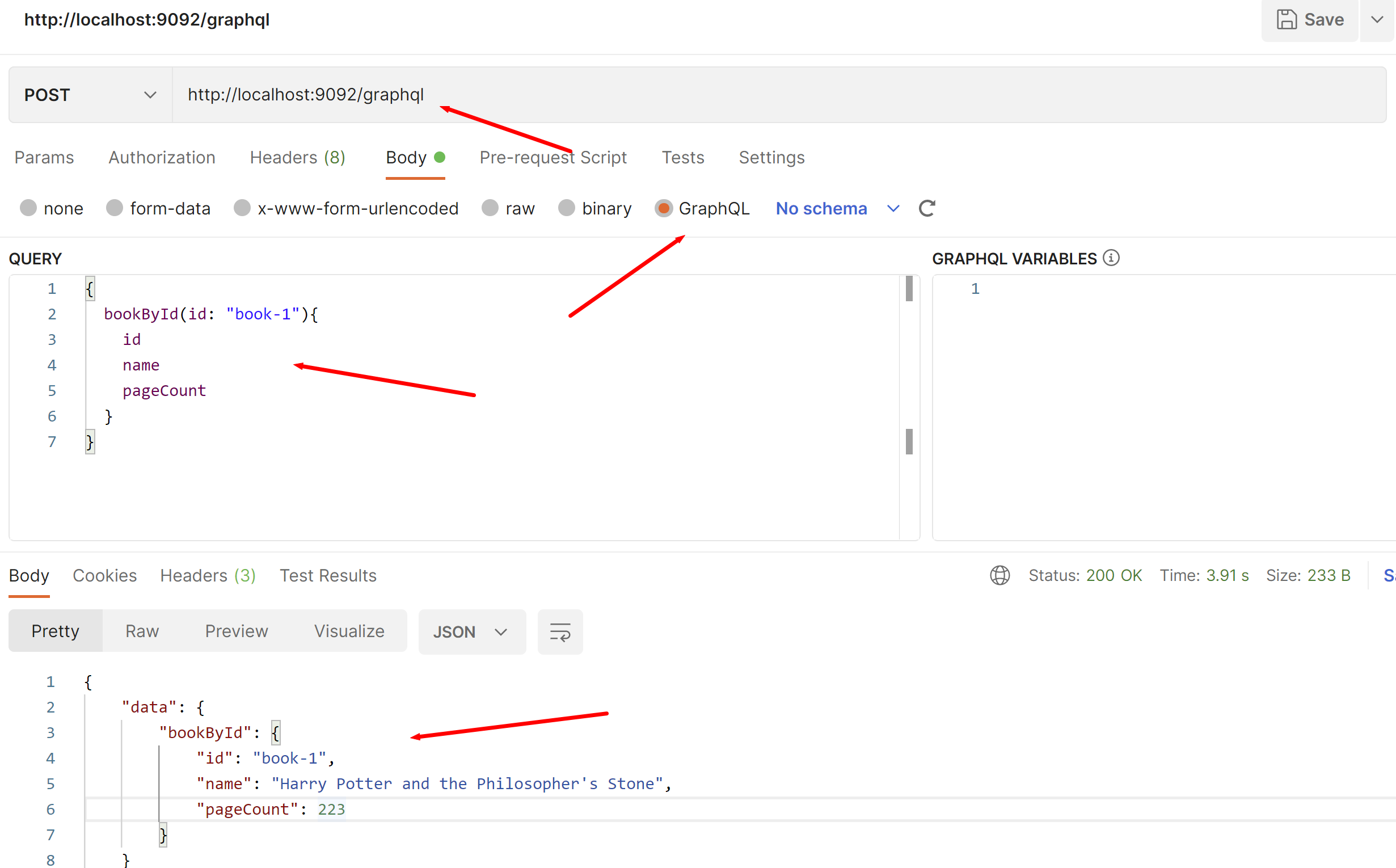
Task: Click the pageCount field in query editor
Action: point(164,390)
